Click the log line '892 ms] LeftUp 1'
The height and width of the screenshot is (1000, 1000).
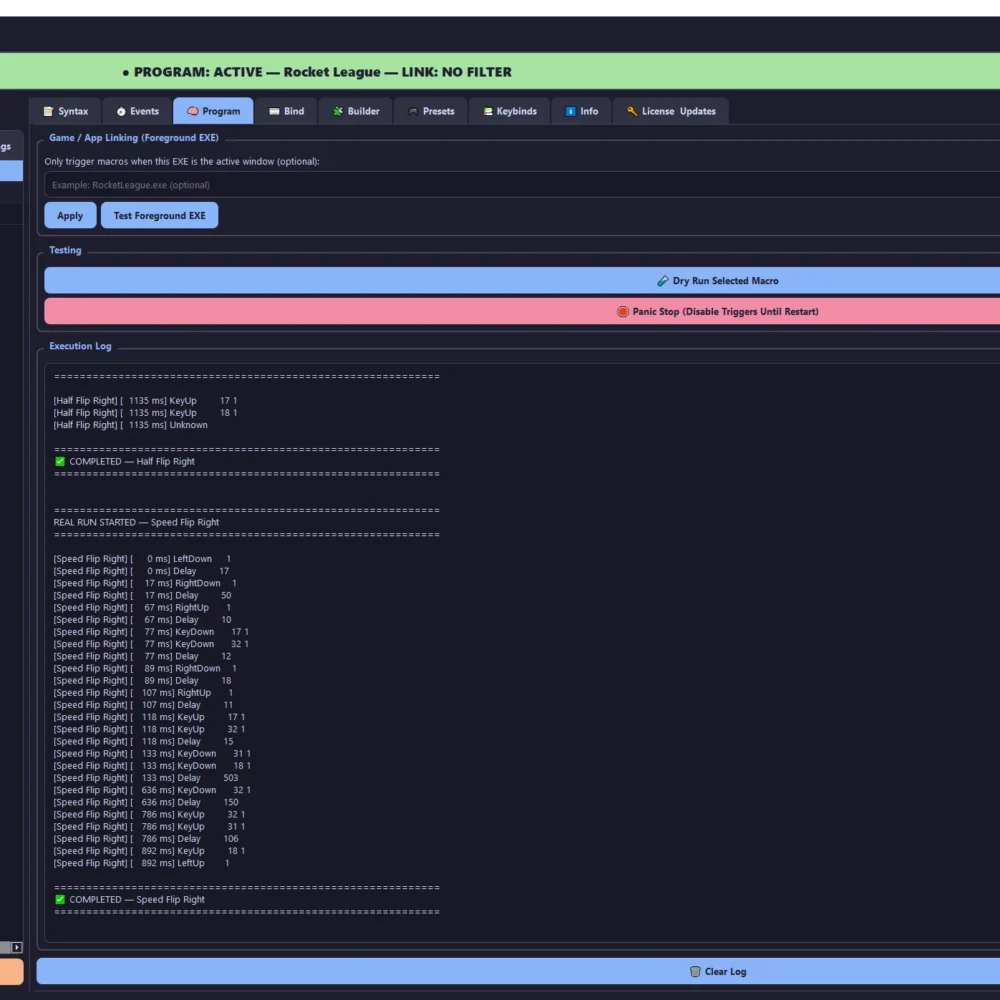[142, 863]
